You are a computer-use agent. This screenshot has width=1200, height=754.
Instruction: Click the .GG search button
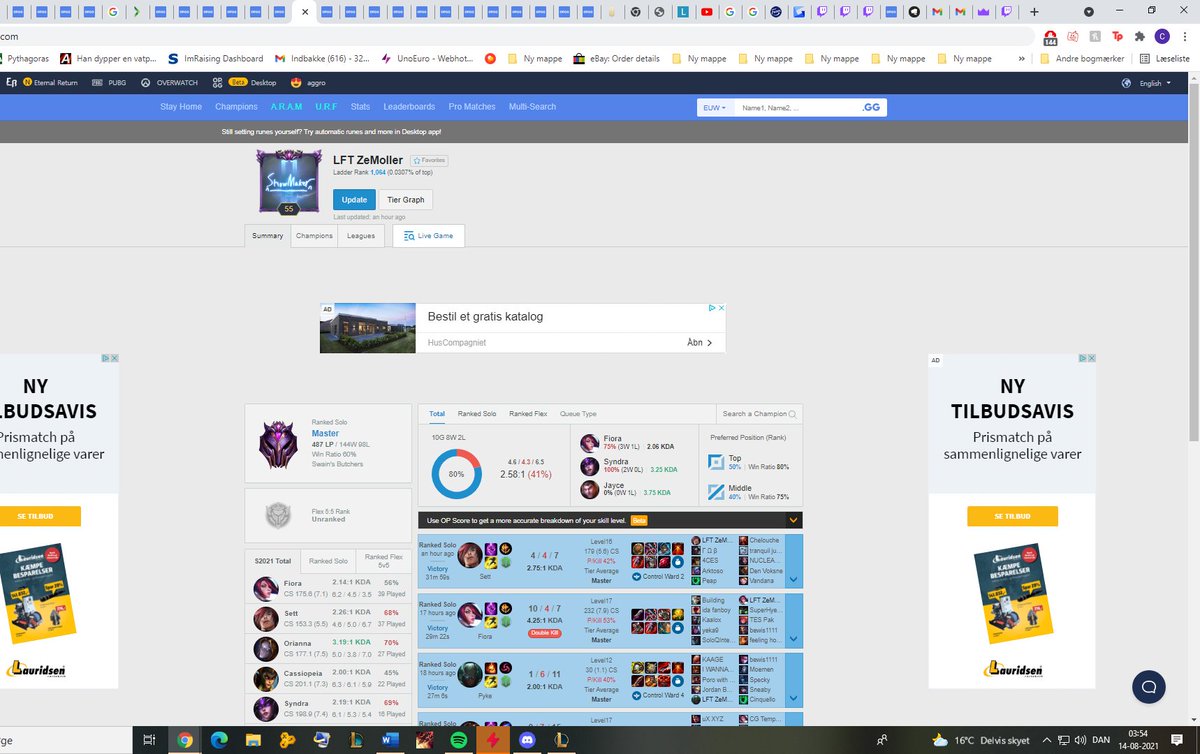pos(869,106)
